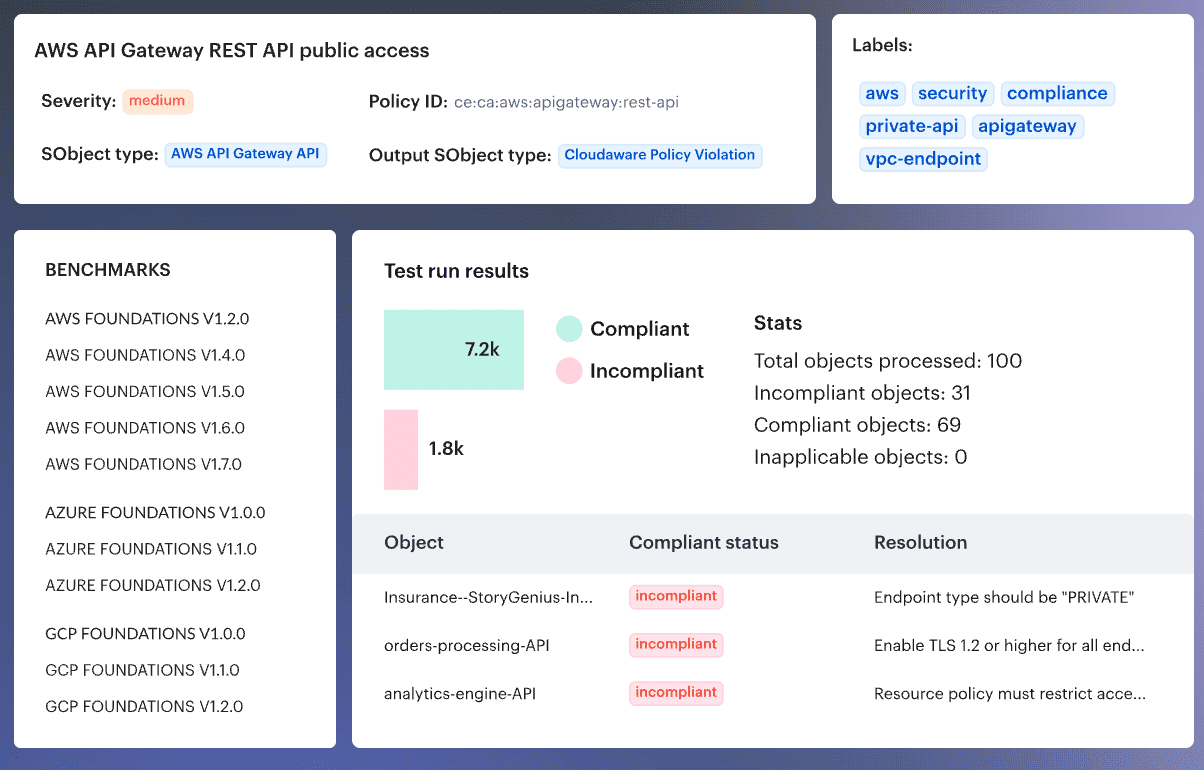Select the "aws" label

(882, 93)
